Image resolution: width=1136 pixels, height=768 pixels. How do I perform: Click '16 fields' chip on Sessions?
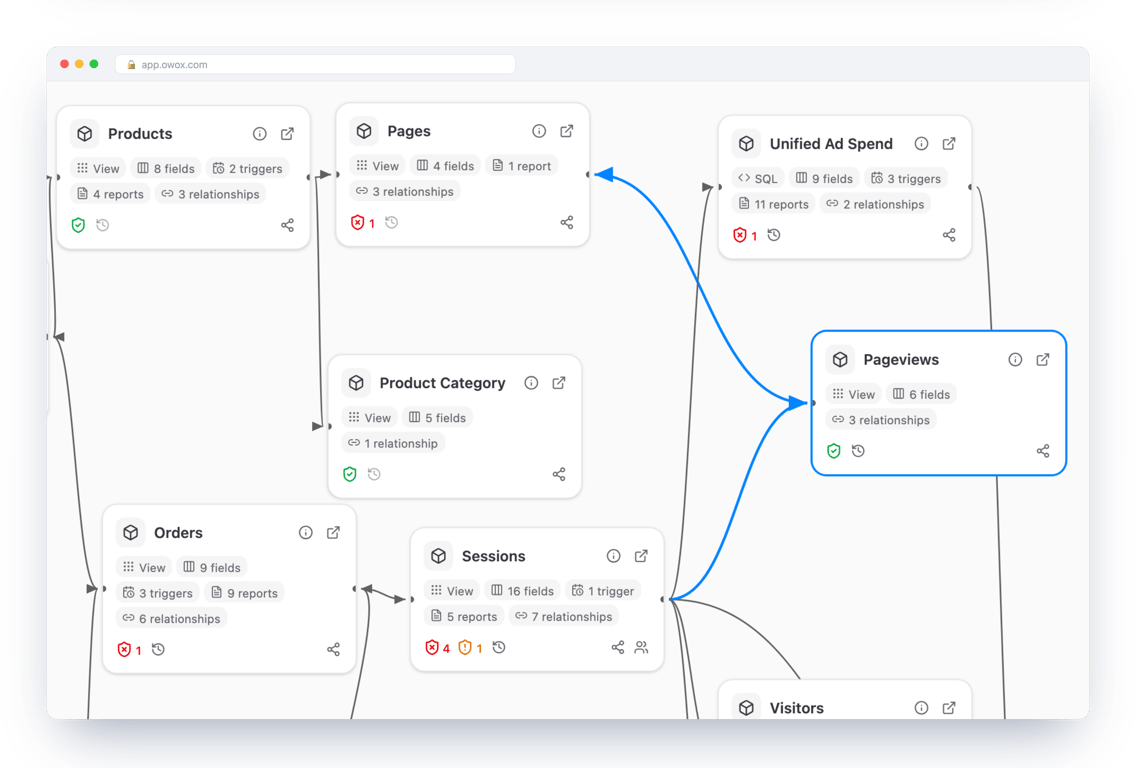[x=522, y=591]
